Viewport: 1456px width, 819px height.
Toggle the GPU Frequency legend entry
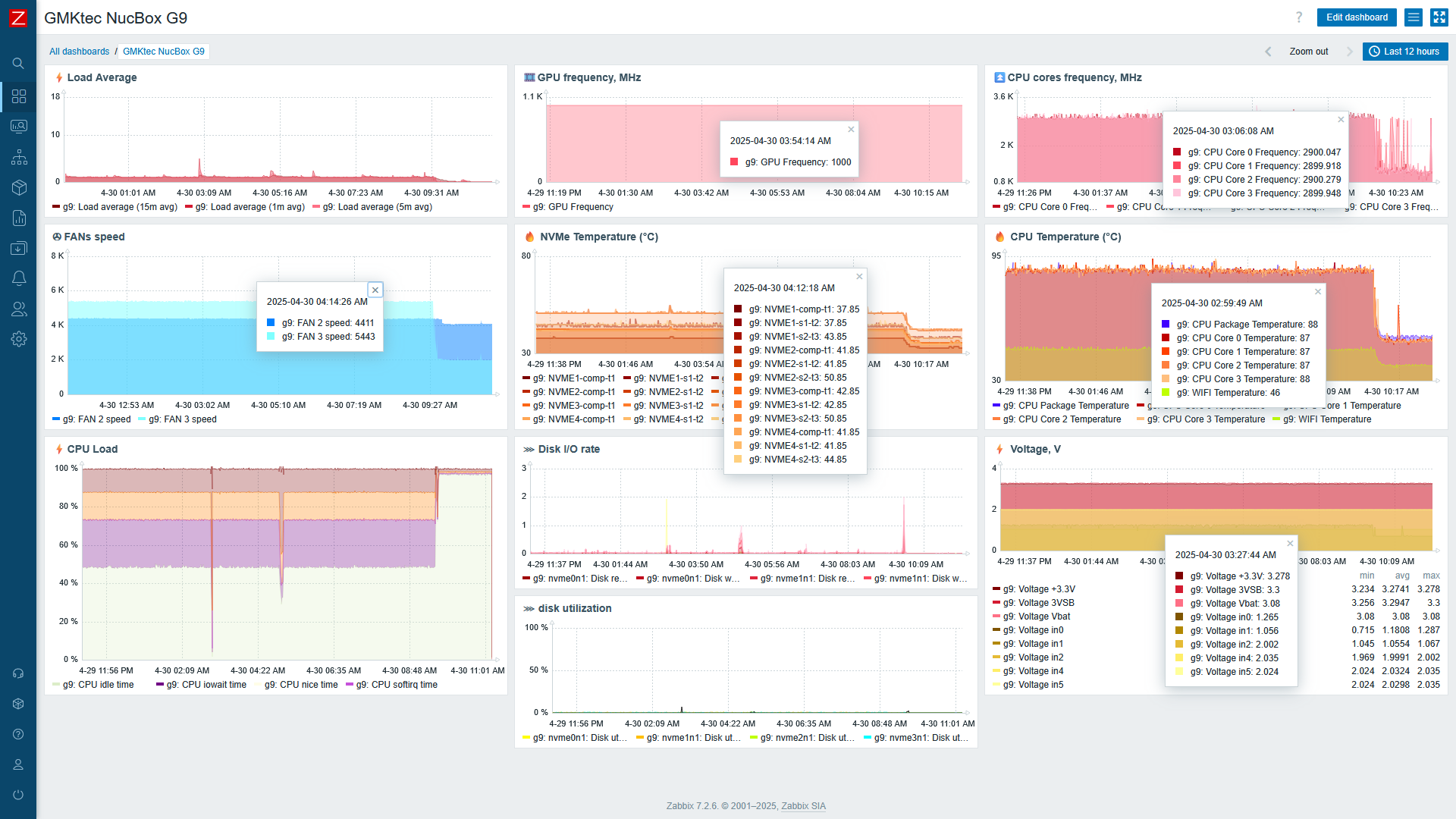573,207
